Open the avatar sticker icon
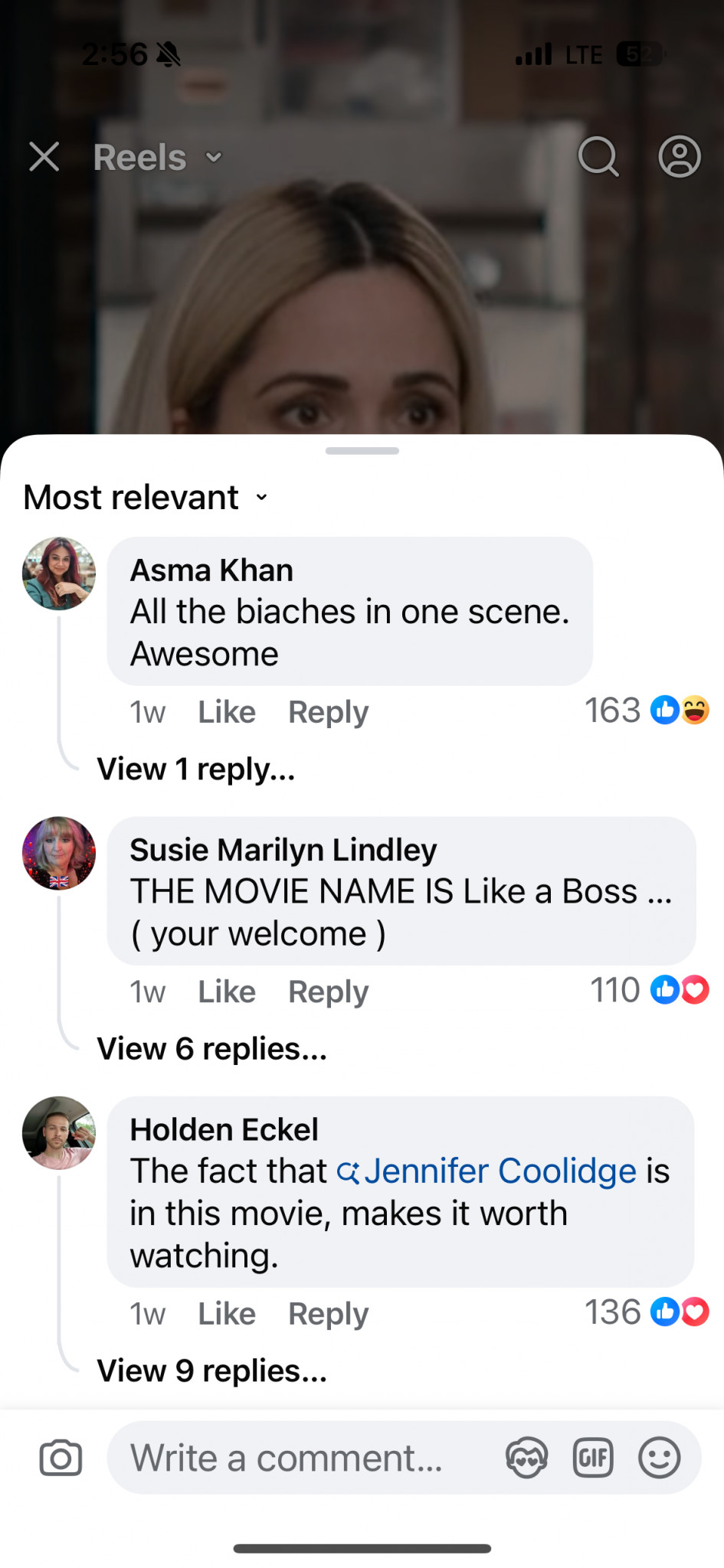The height and width of the screenshot is (1568, 724). [x=527, y=1458]
